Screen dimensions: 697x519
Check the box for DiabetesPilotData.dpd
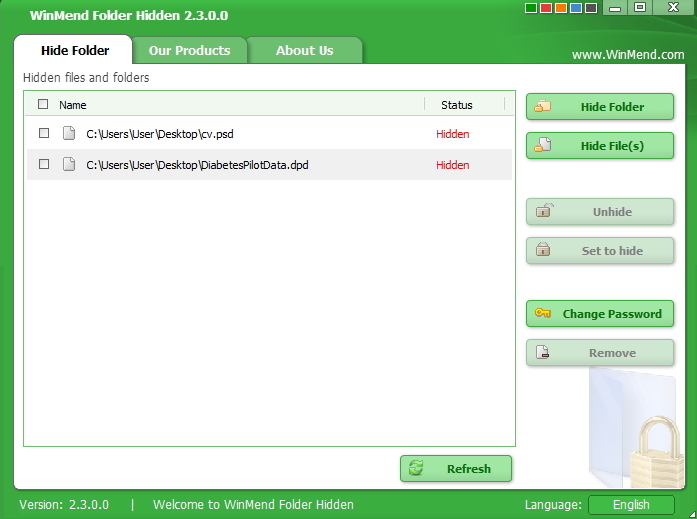pyautogui.click(x=44, y=164)
